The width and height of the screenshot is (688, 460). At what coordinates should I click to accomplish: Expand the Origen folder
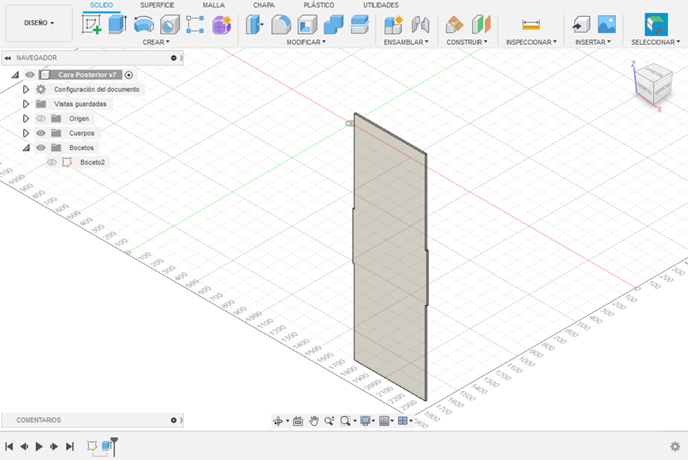point(26,119)
